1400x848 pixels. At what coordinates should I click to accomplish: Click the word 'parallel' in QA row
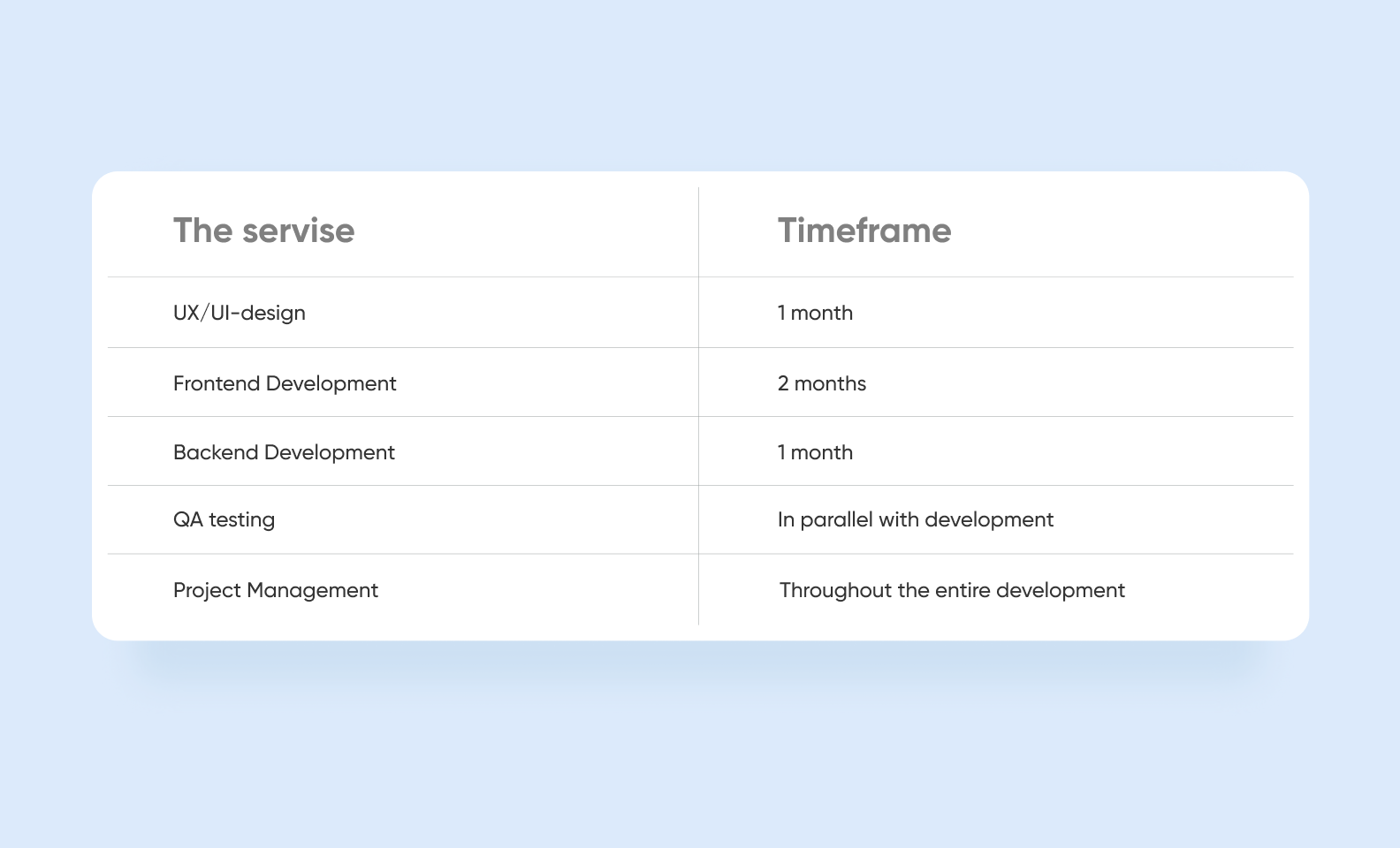836,519
